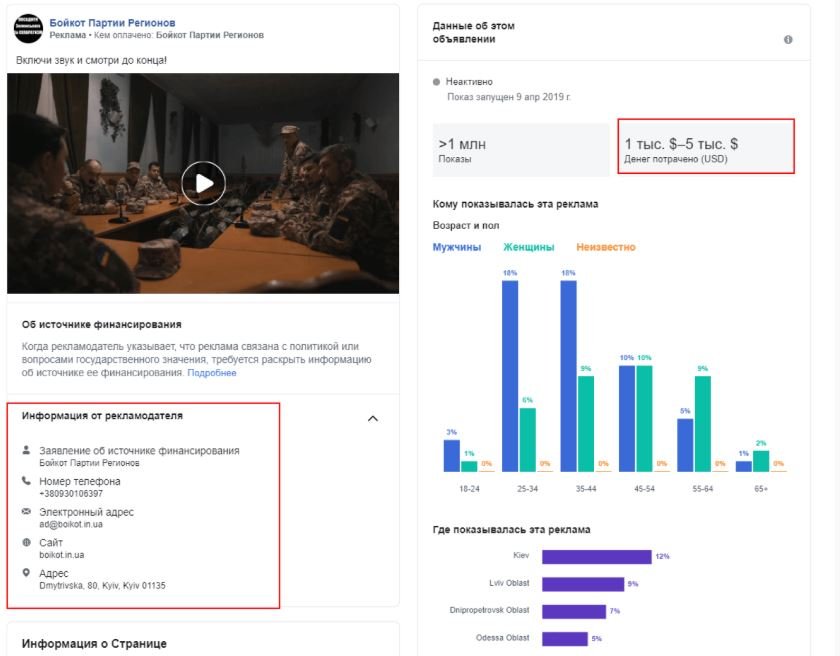The image size is (840, 656).
Task: Click the info icon beside ad data heading
Action: click(788, 40)
